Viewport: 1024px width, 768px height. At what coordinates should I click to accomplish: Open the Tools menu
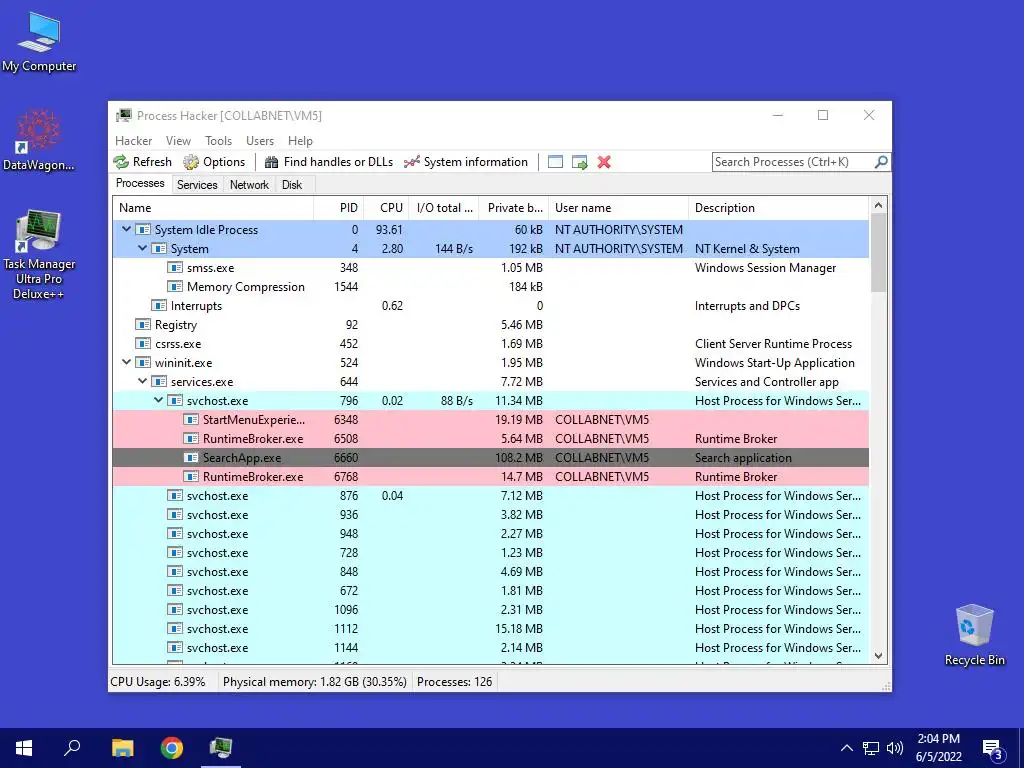point(218,140)
